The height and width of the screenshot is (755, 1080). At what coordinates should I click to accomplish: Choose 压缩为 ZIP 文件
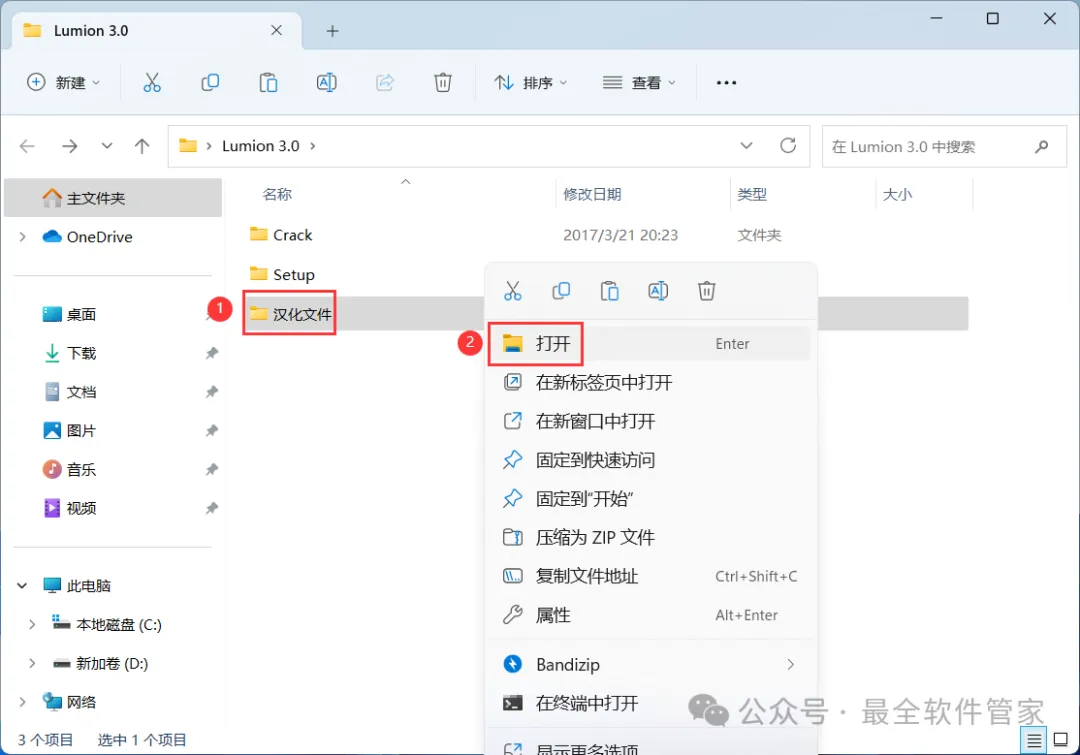coord(649,537)
